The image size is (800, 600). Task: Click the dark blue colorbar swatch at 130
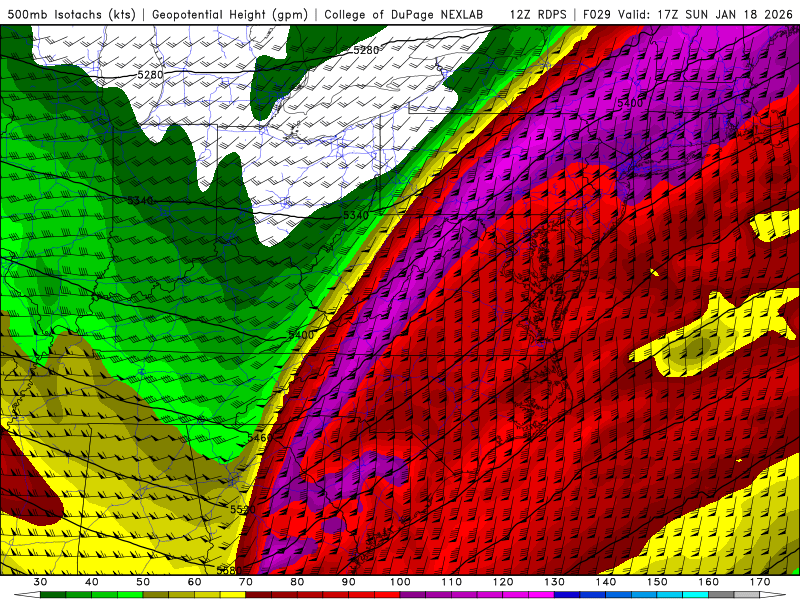pyautogui.click(x=567, y=595)
